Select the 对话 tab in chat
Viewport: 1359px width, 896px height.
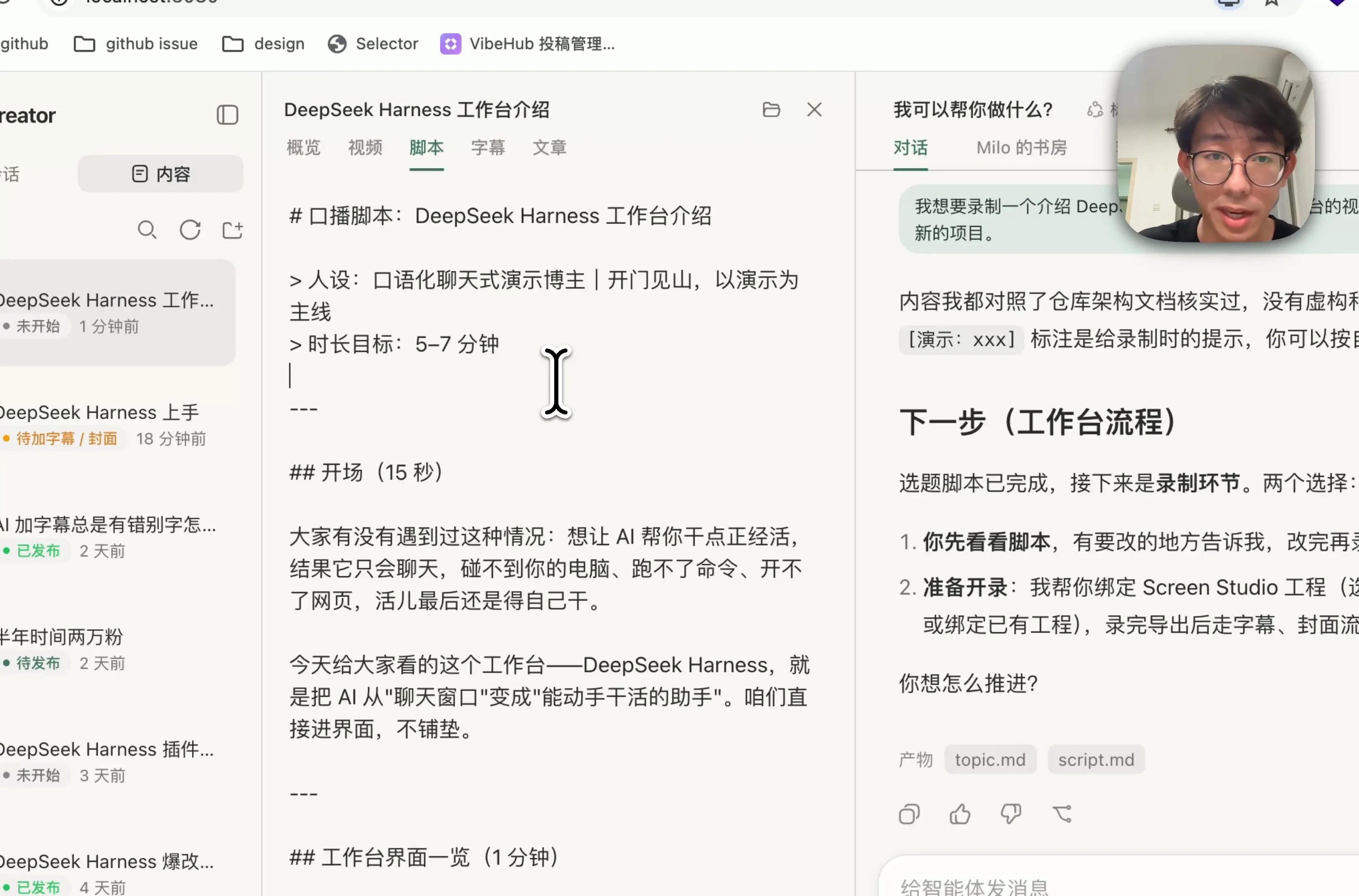pyautogui.click(x=911, y=147)
